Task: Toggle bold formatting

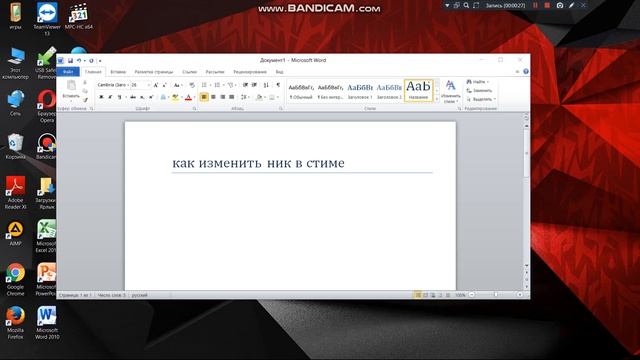Action: pyautogui.click(x=101, y=97)
